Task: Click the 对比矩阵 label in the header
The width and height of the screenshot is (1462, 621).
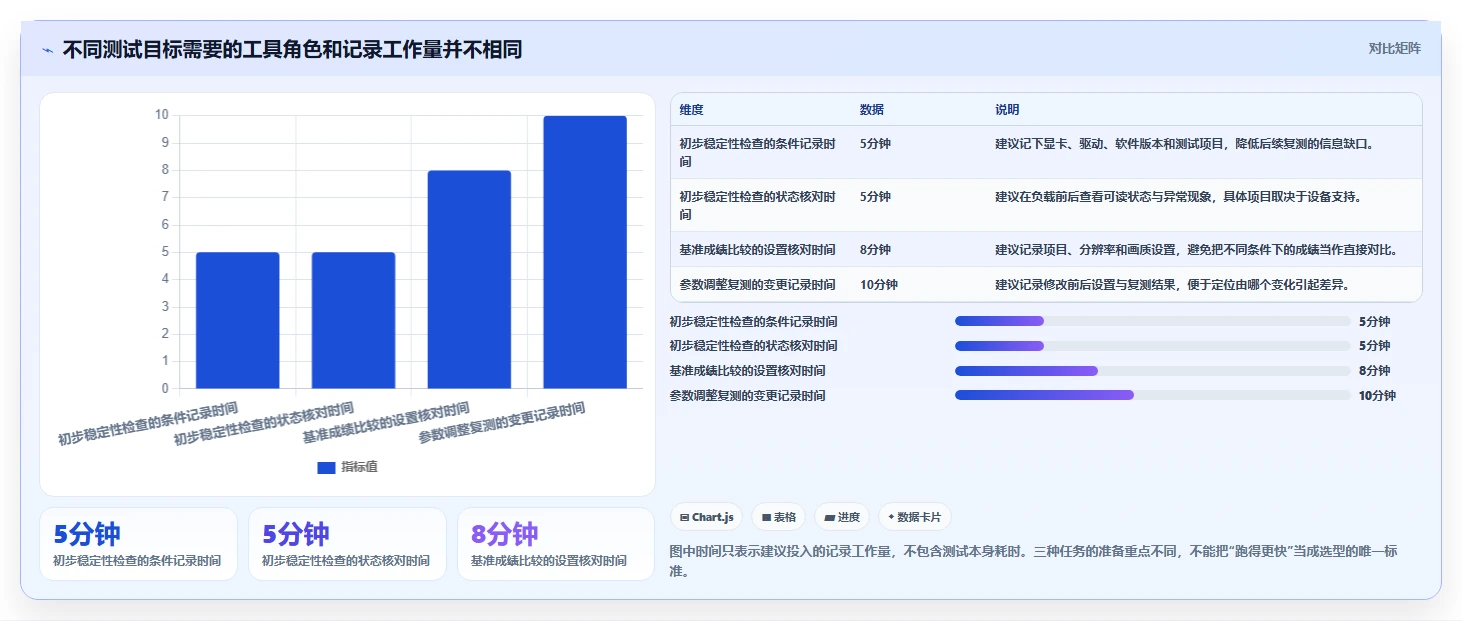Action: point(1394,48)
